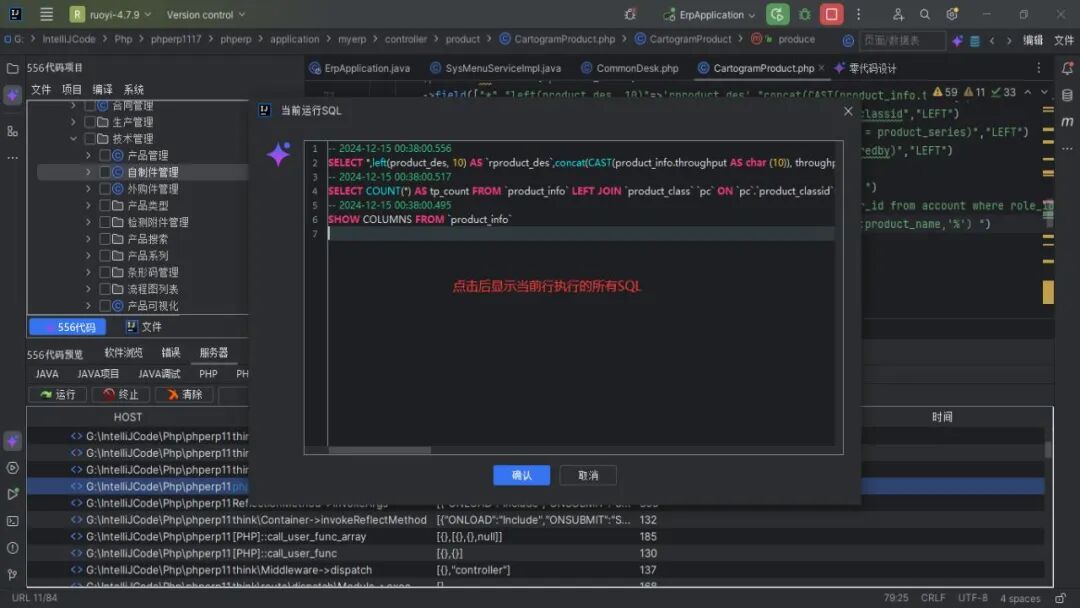Open the Notifications bell icon
The image size is (1080, 608).
point(1067,68)
